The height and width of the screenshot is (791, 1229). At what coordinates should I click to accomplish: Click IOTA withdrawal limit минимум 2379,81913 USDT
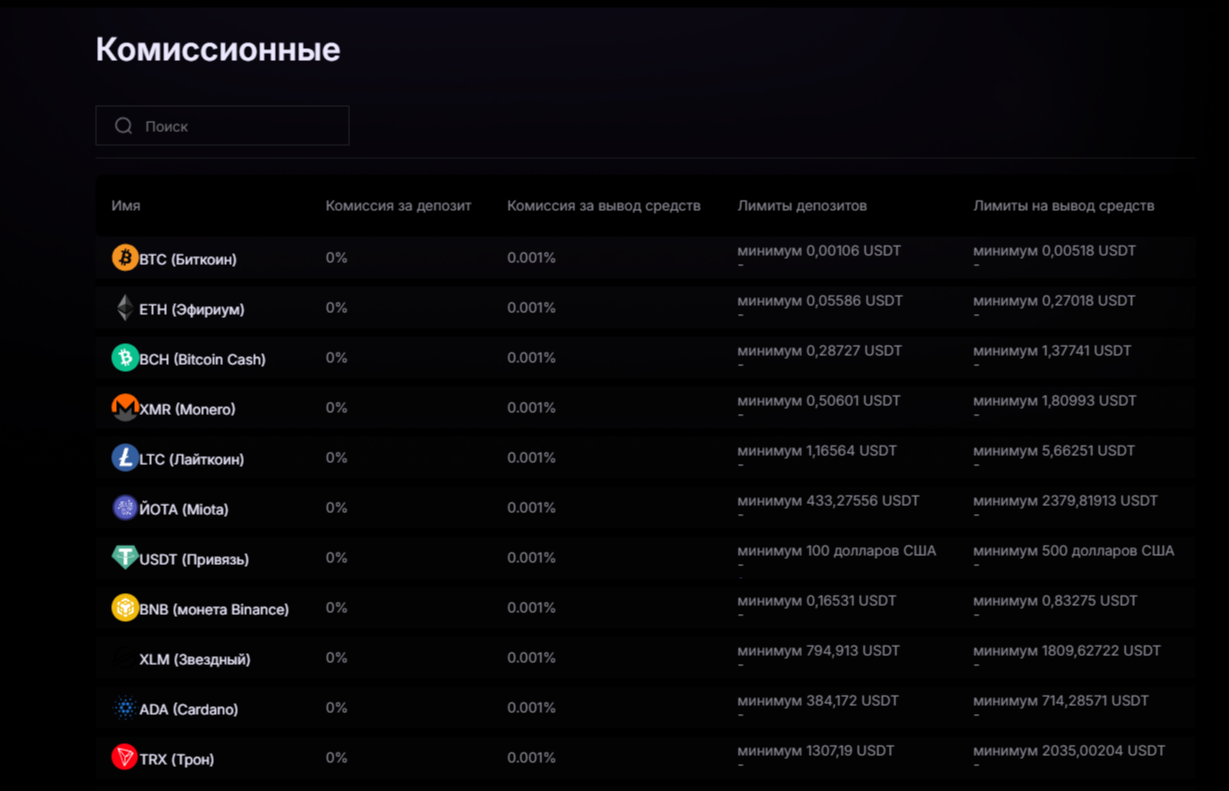pyautogui.click(x=1066, y=501)
